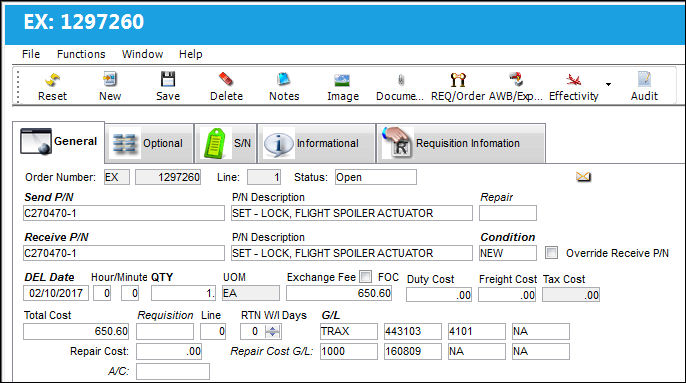Viewport: 686px width, 383px height.
Task: Click the Status field showing Open
Action: coord(376,177)
